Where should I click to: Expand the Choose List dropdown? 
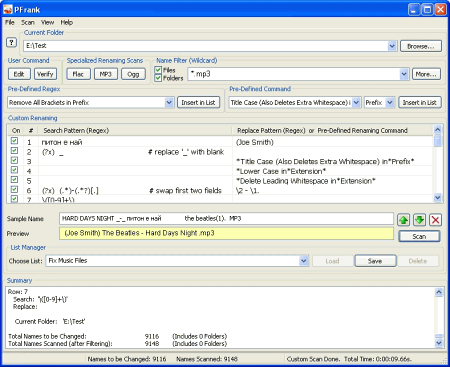coord(303,261)
